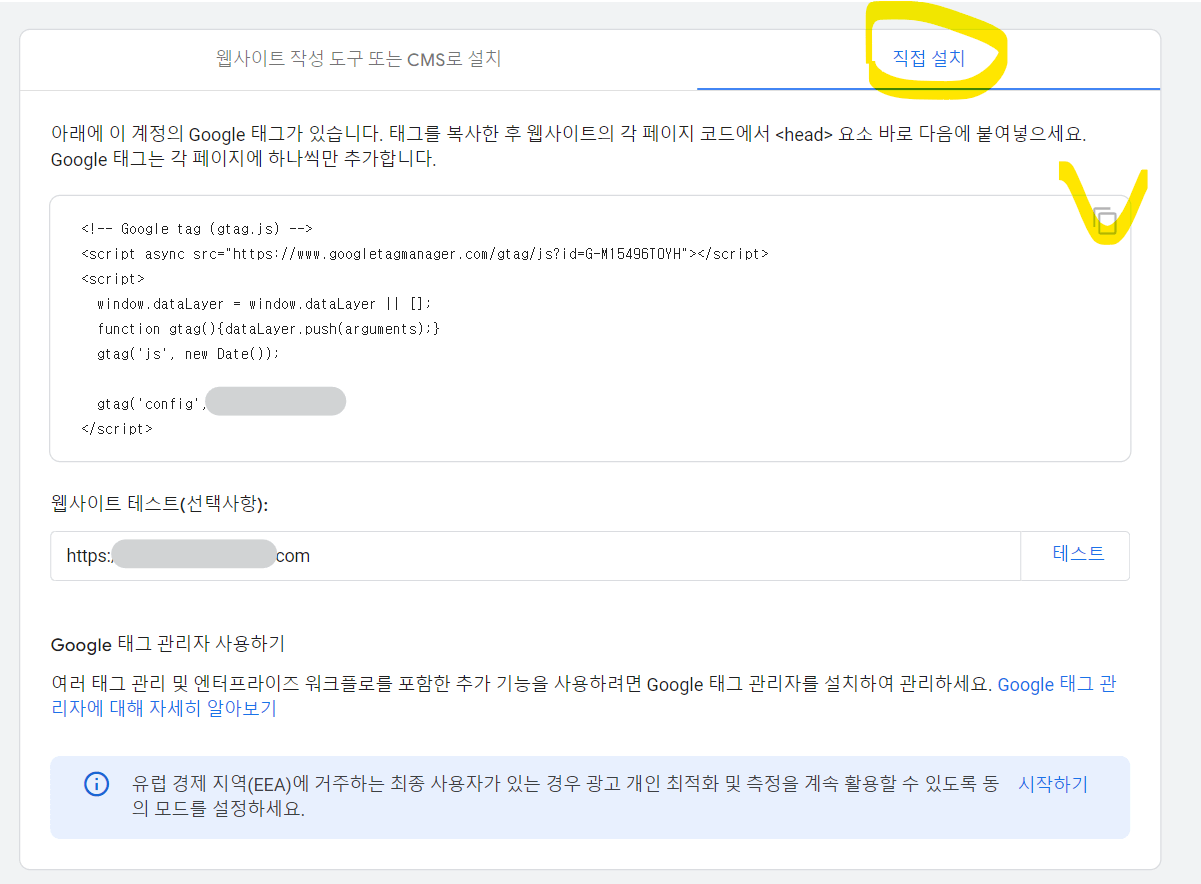Click the '테스트' button
The height and width of the screenshot is (884, 1201).
[x=1078, y=554]
